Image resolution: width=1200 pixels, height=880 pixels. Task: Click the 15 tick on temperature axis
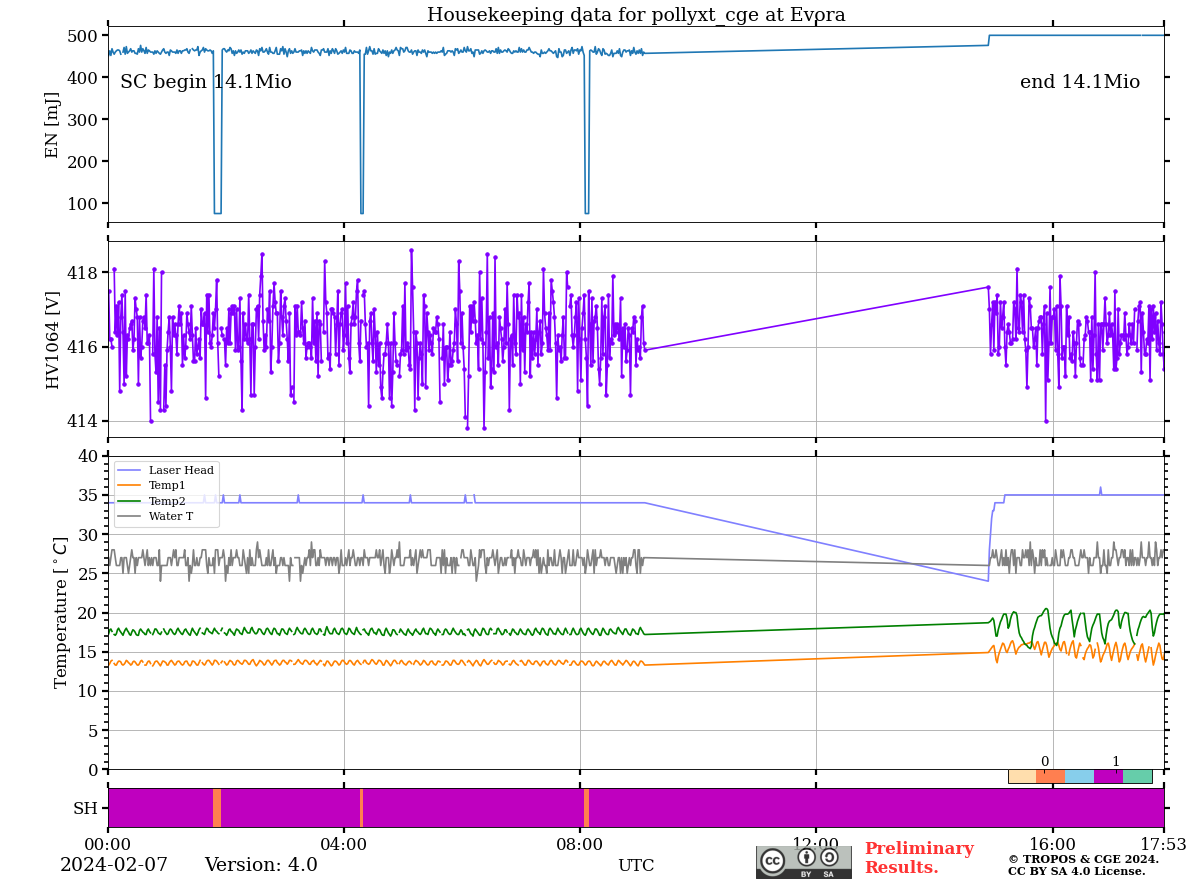[89, 652]
